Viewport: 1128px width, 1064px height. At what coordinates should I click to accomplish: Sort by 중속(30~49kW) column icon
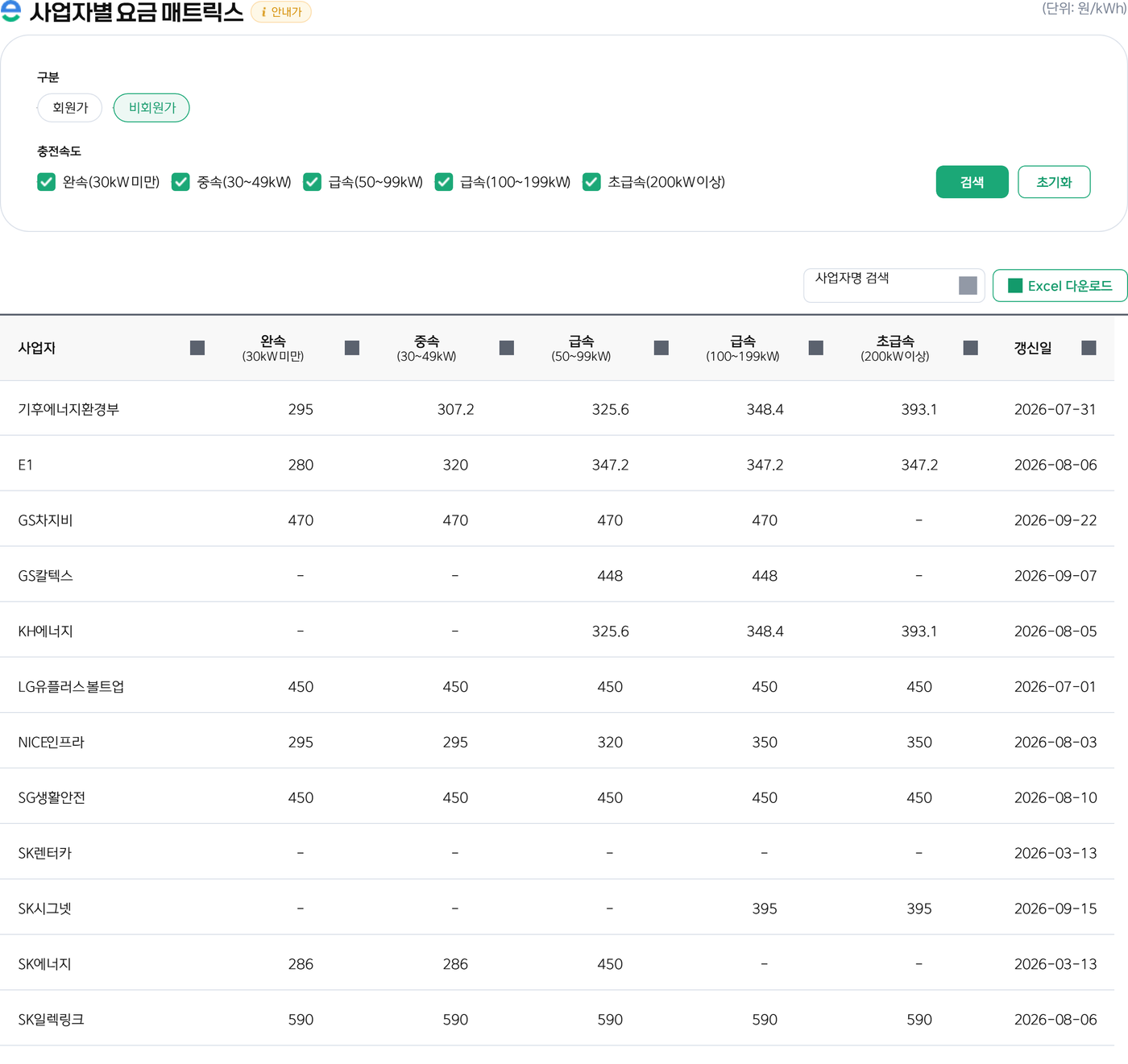(507, 348)
